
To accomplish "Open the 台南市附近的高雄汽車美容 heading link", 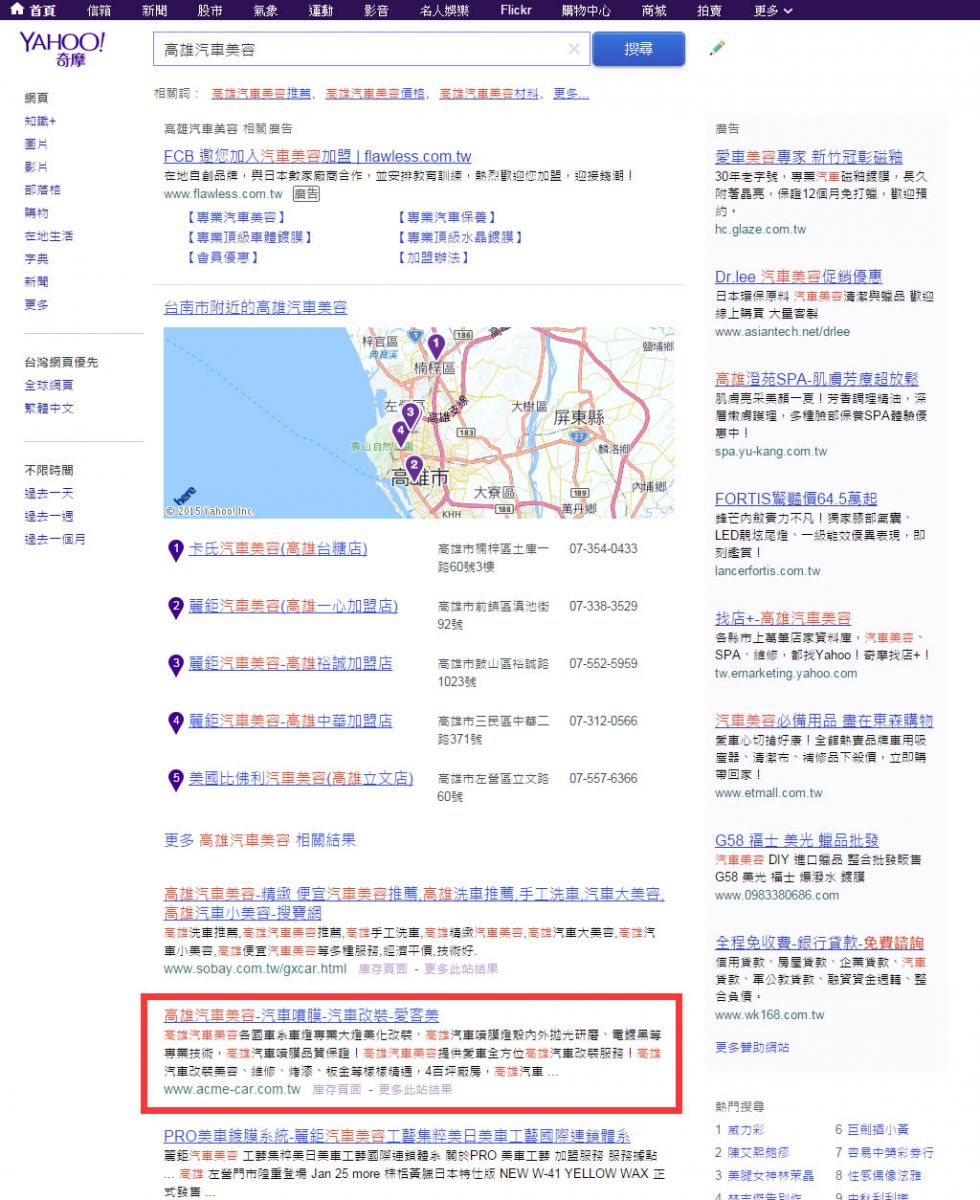I will click(256, 308).
